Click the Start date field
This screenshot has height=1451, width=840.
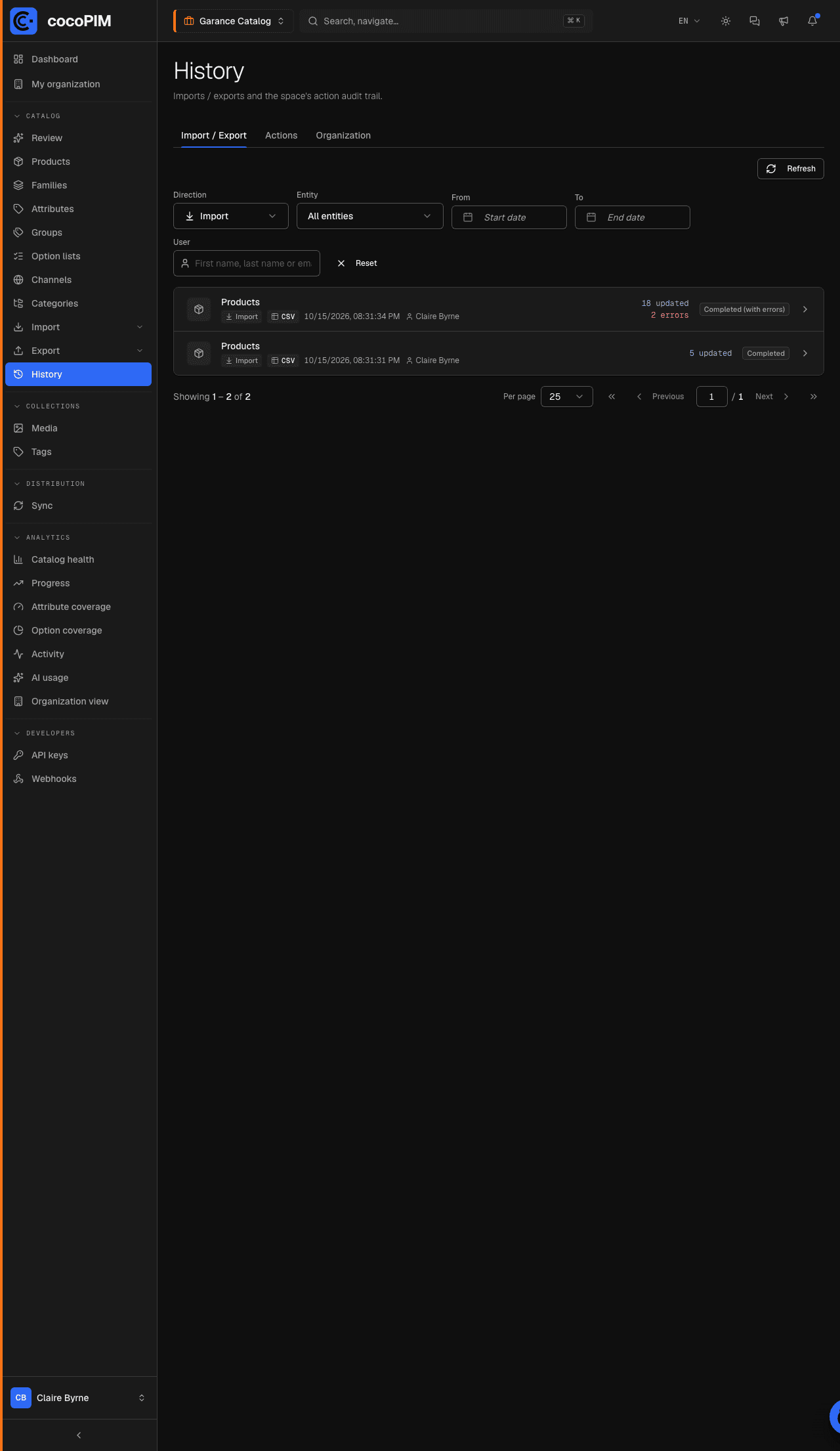(509, 217)
